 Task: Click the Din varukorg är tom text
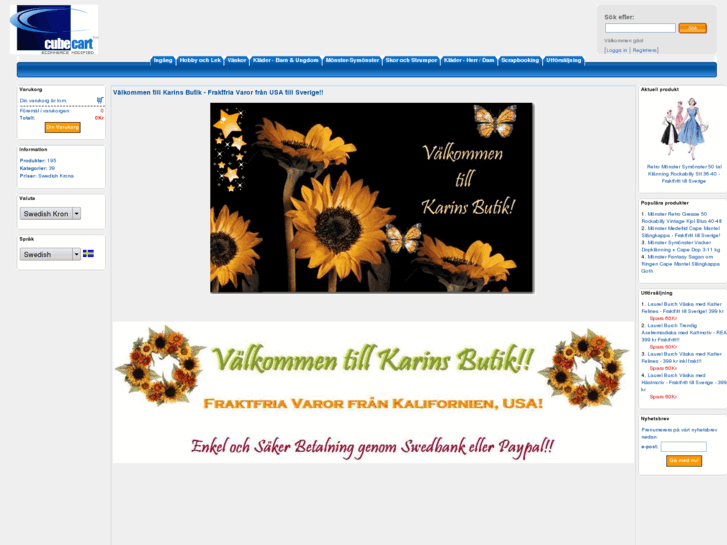[43, 101]
